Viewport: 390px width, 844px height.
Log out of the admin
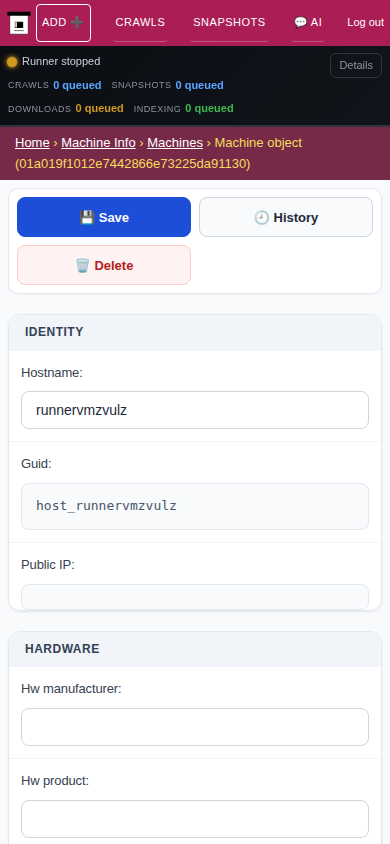[365, 22]
